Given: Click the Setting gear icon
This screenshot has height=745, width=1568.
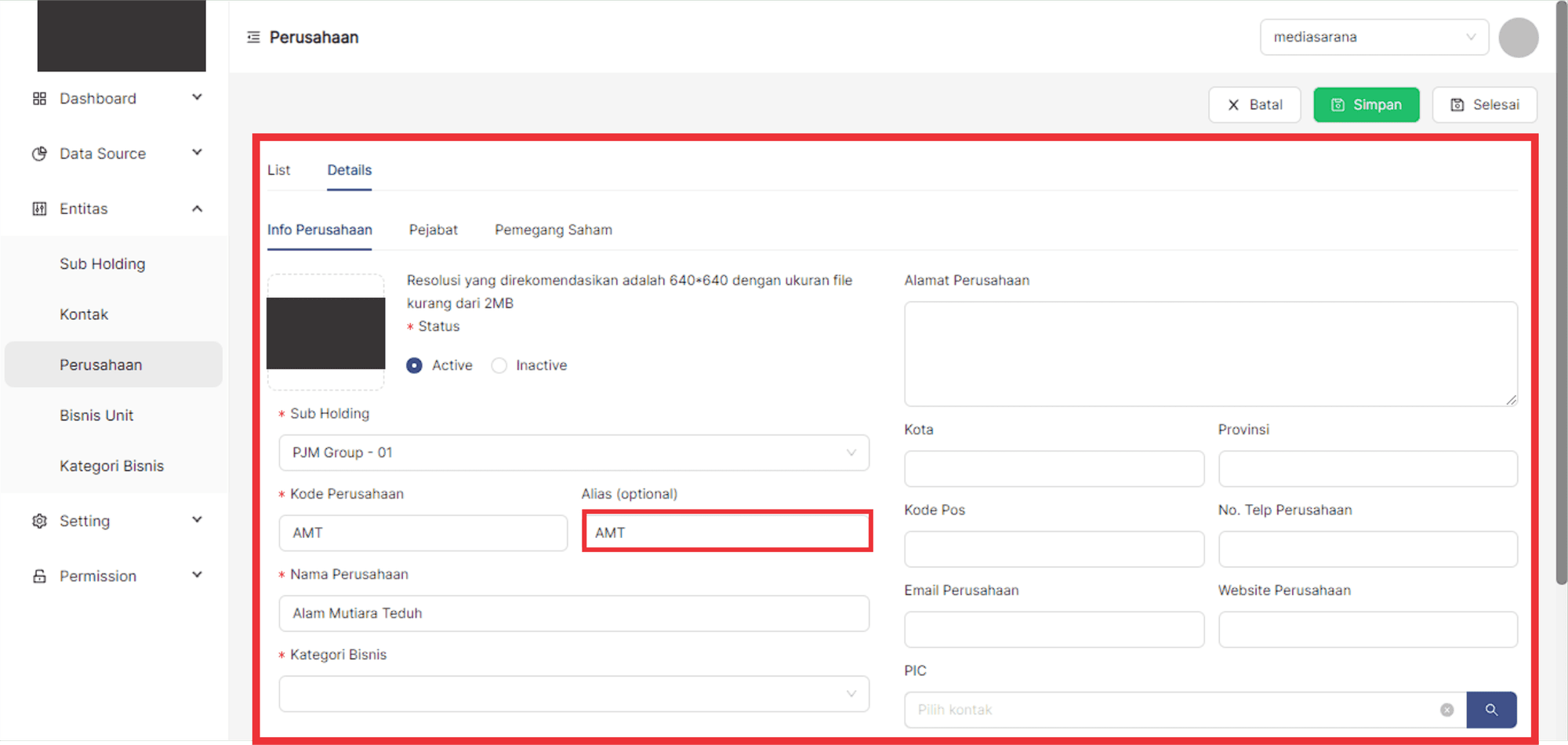Looking at the screenshot, I should 39,521.
